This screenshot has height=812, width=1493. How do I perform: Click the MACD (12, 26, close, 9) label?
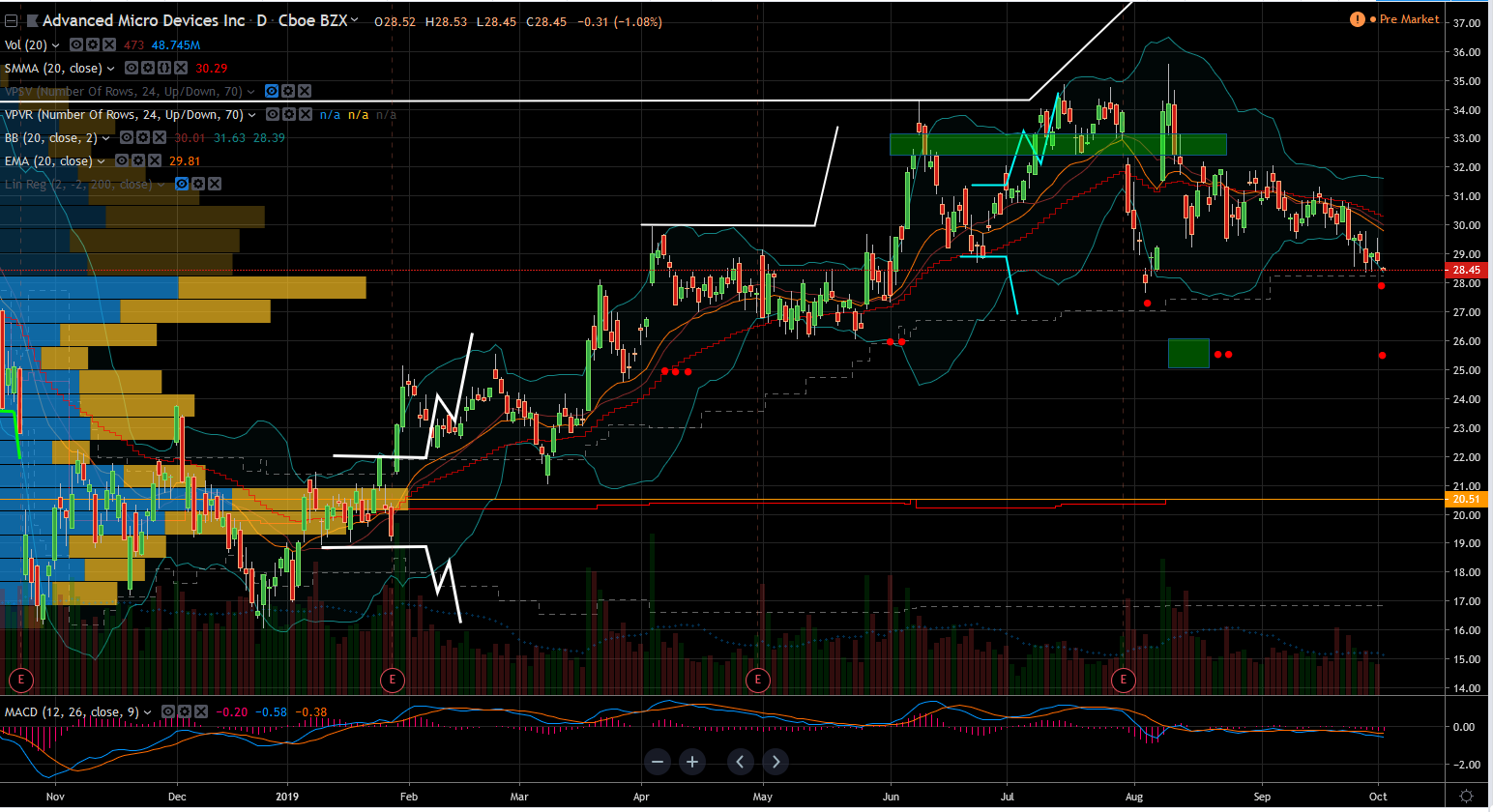(x=73, y=712)
